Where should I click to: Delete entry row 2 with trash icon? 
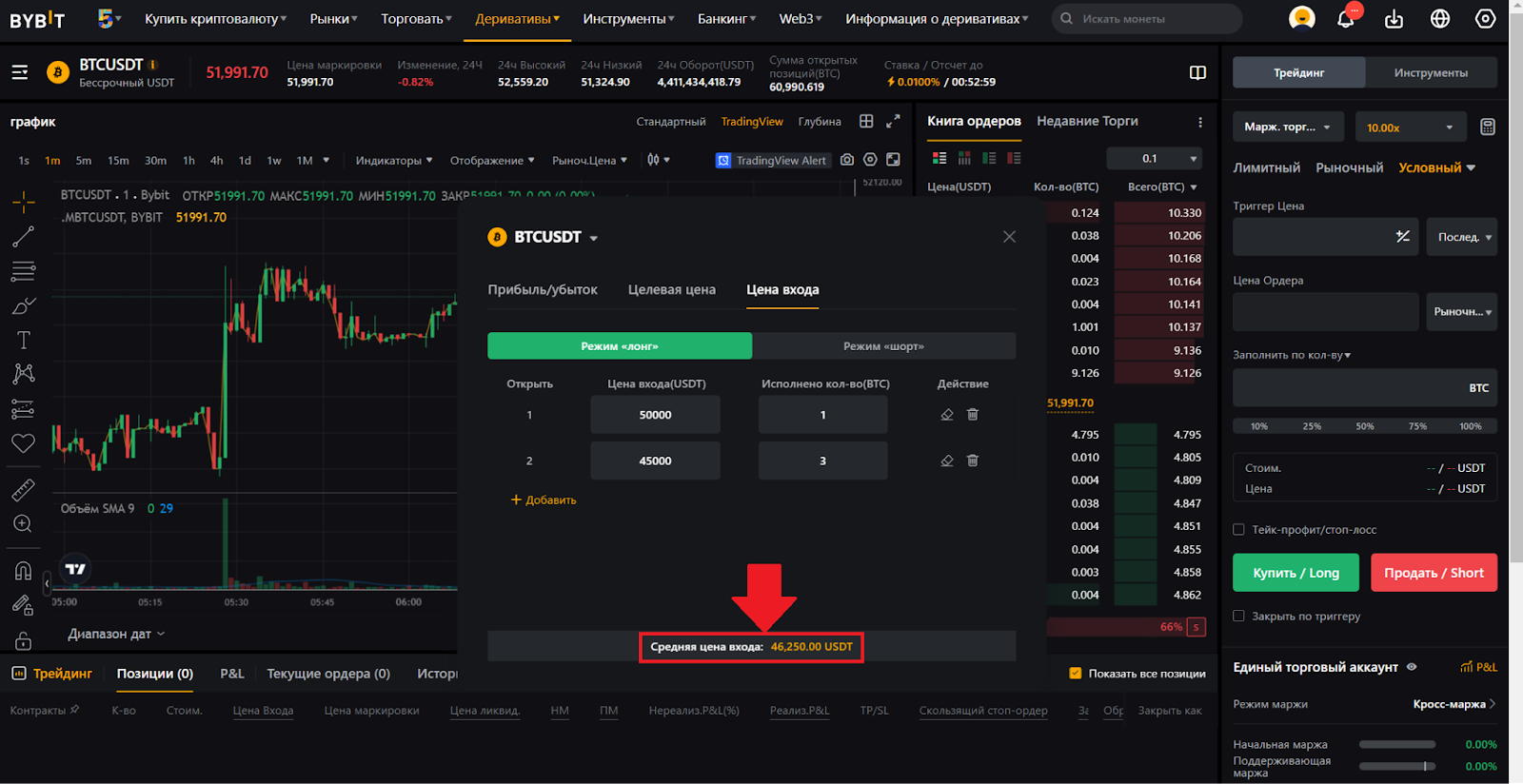(972, 461)
